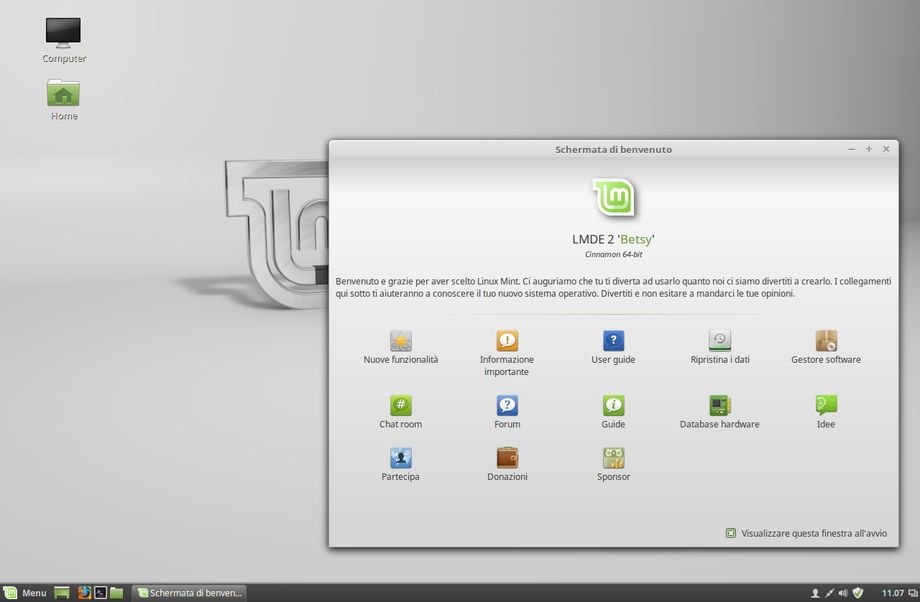Viewport: 920px width, 602px height.
Task: Click the volume icon in system tray
Action: (842, 593)
